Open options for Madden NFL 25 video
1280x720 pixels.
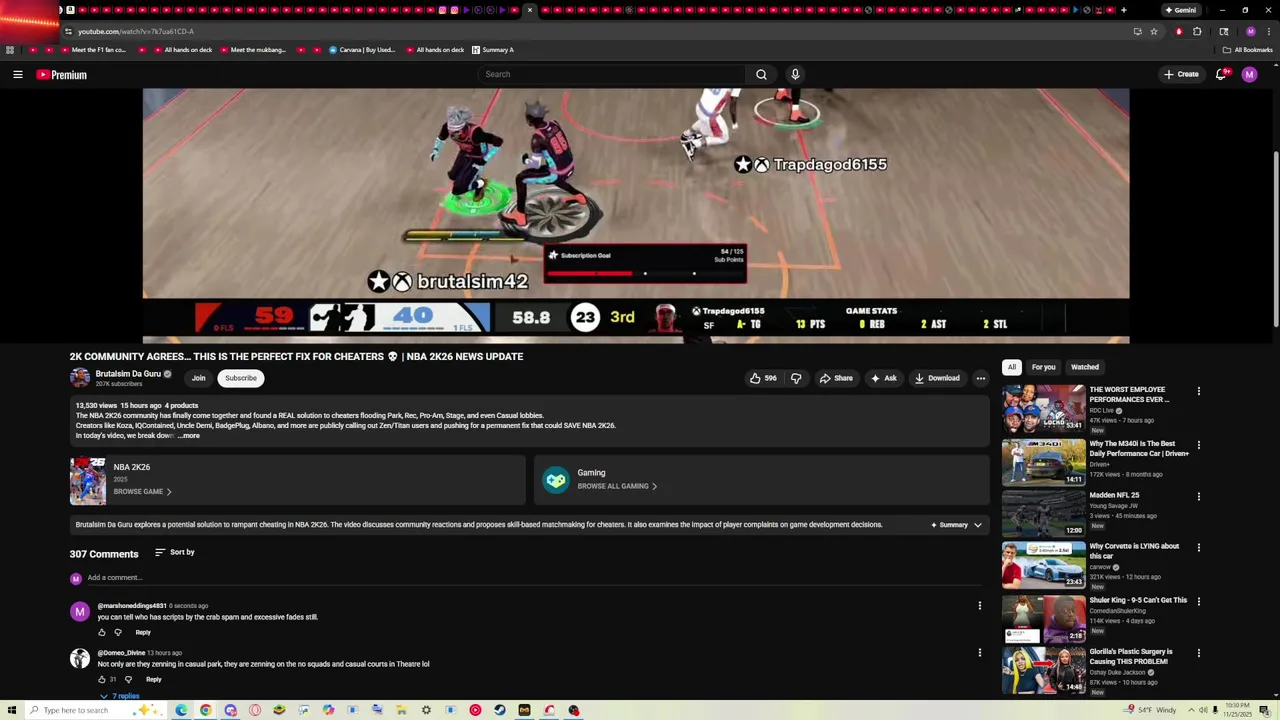pyautogui.click(x=1198, y=496)
